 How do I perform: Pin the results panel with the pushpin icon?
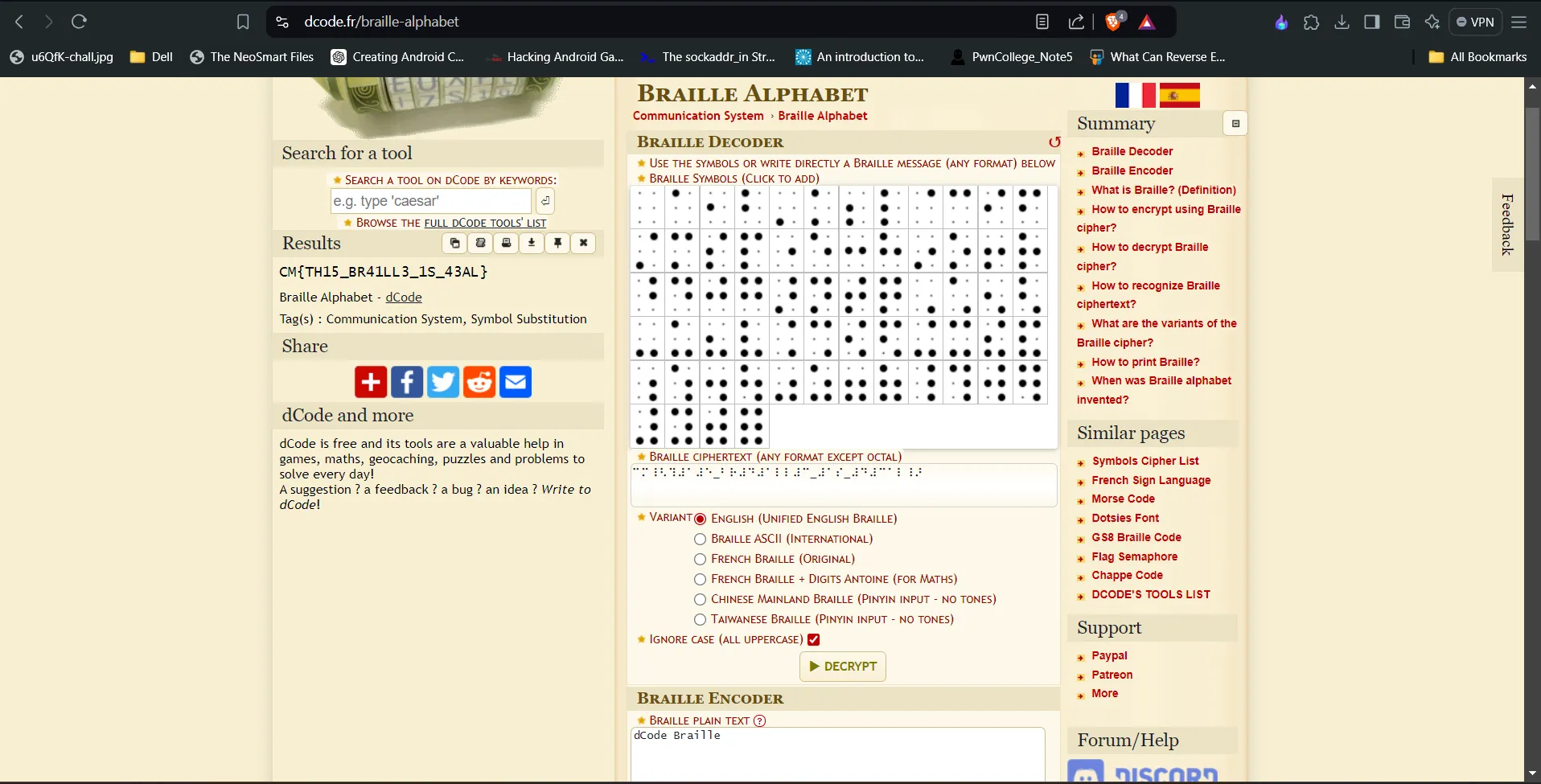pos(557,243)
